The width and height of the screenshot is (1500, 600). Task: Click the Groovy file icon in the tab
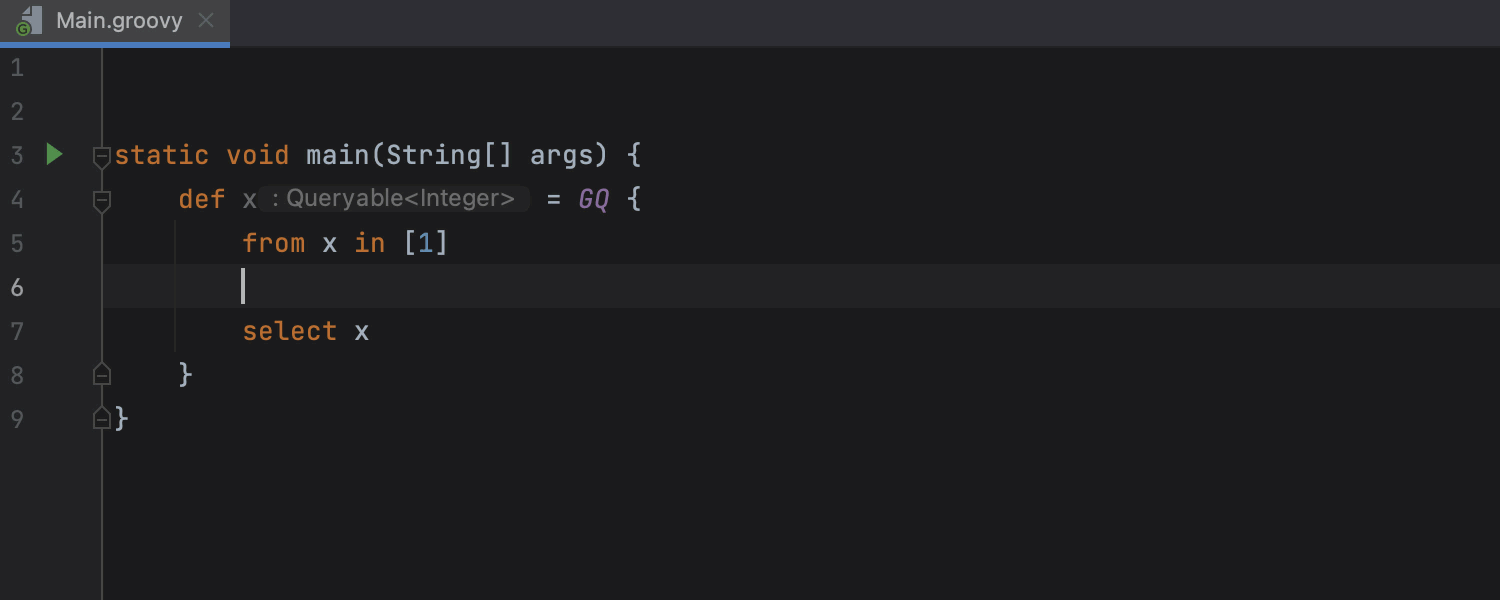pos(28,22)
